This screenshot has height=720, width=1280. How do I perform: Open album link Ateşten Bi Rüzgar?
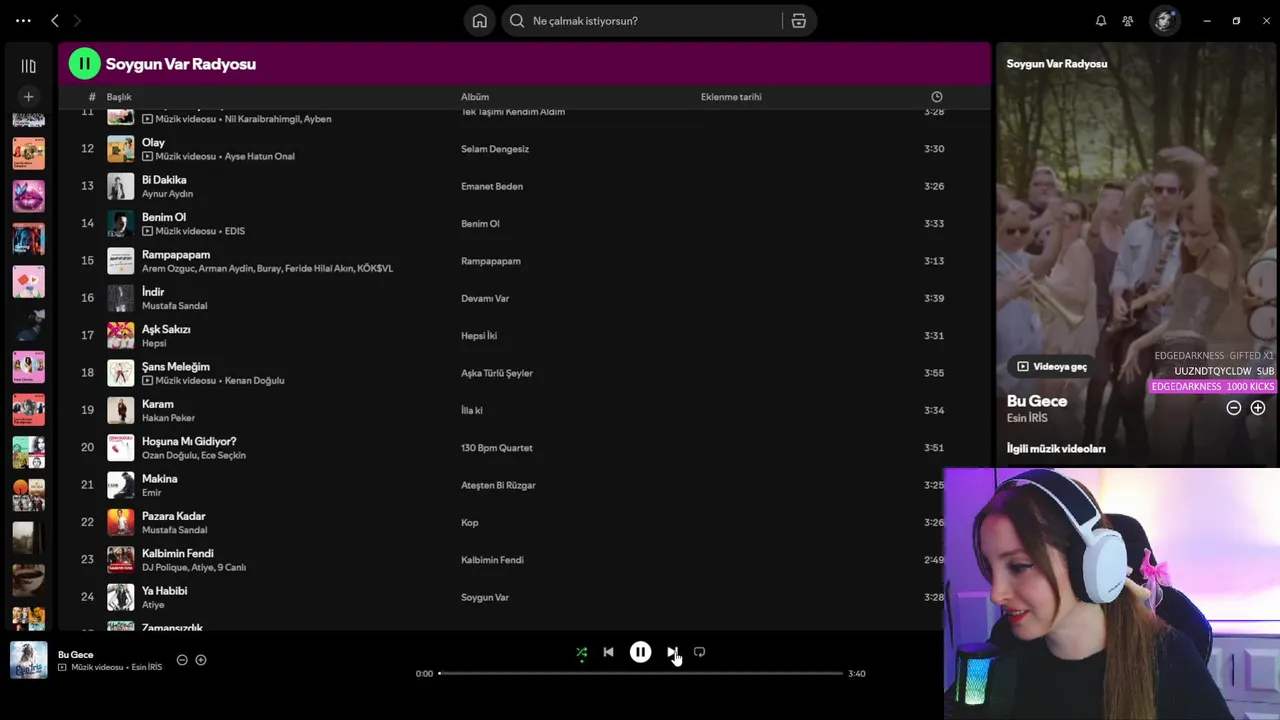(498, 485)
